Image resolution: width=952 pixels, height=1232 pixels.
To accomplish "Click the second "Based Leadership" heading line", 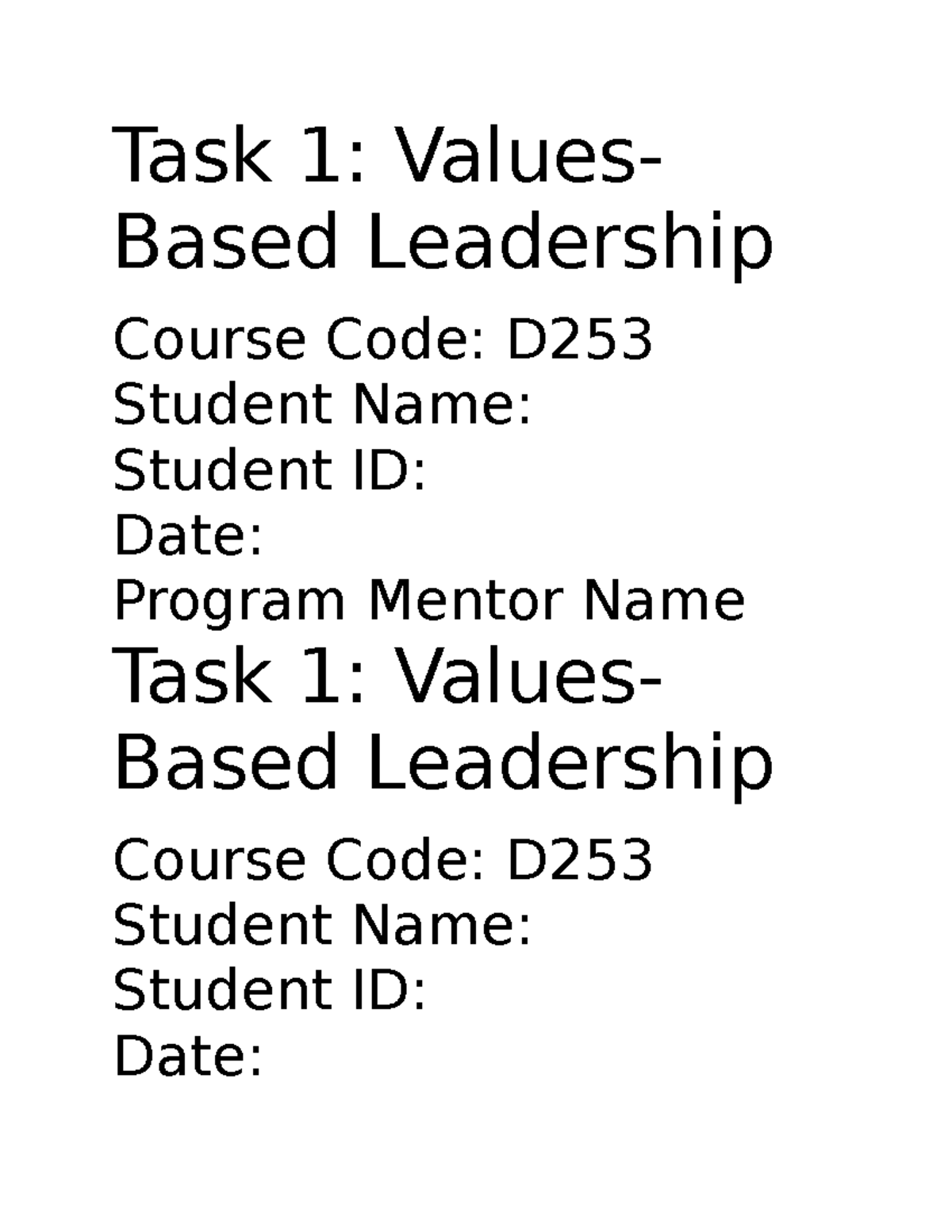I will coord(443,763).
